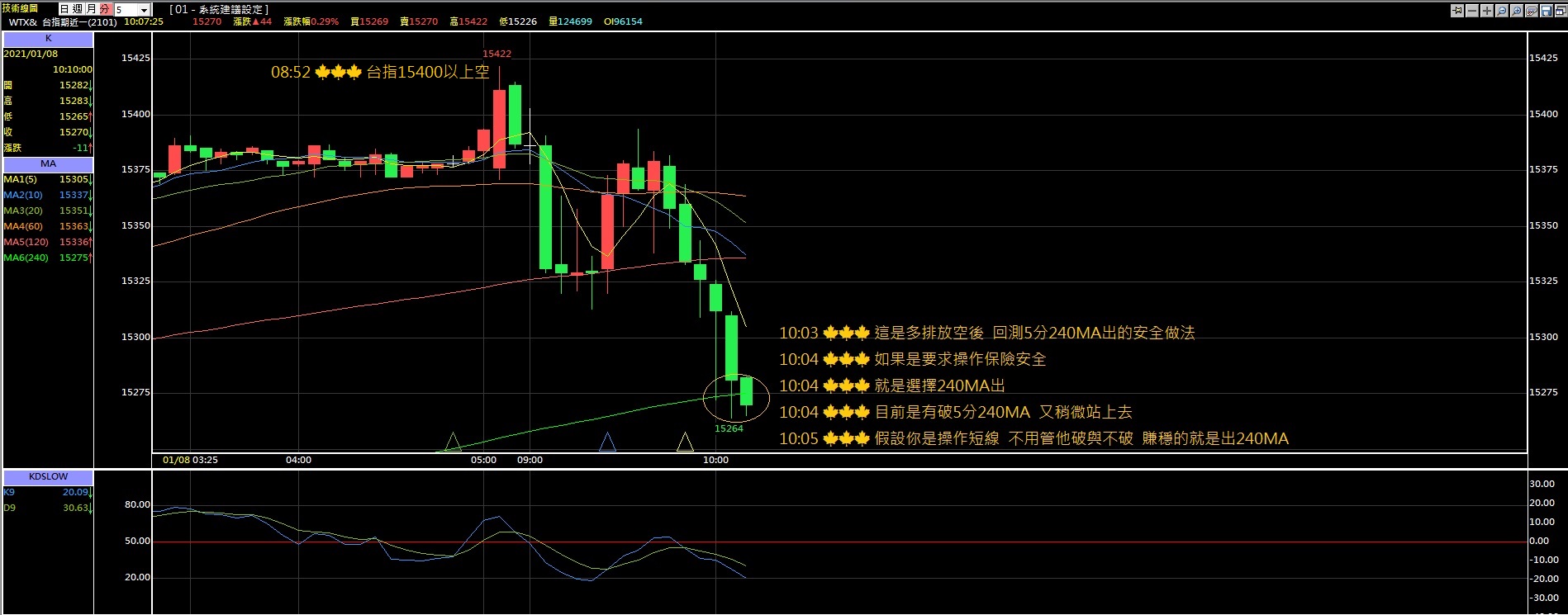Switch chart period to 日 (daily)
1568x615 pixels.
coord(64,9)
